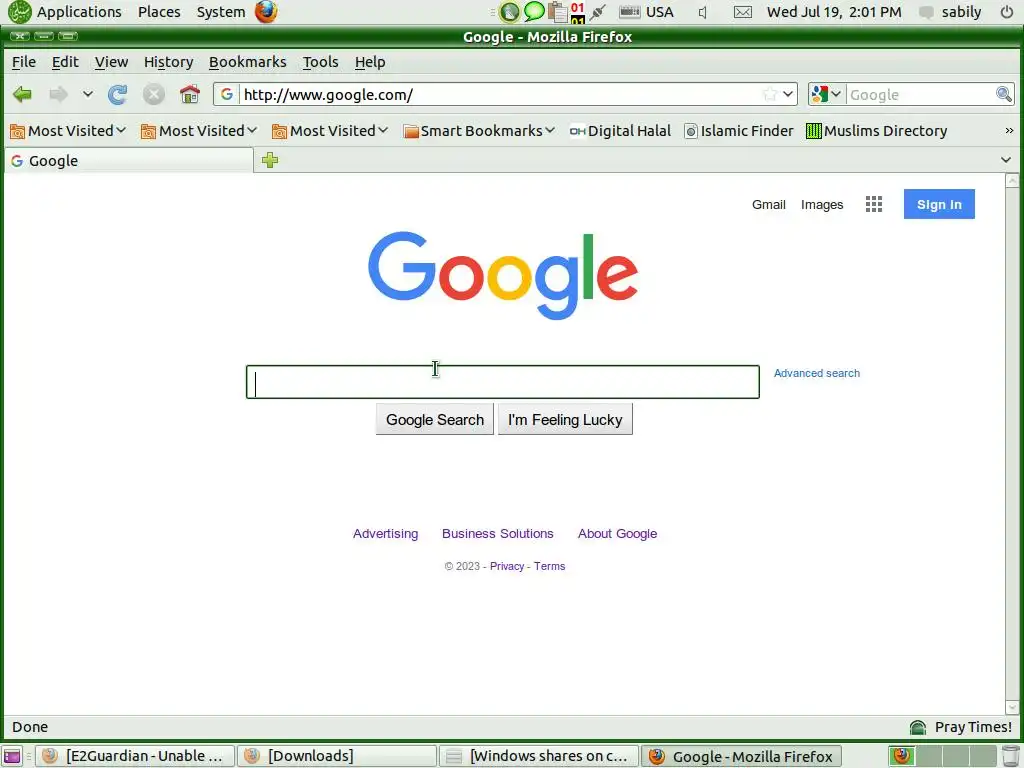Image resolution: width=1024 pixels, height=768 pixels.
Task: Click the magnifier icon in the search box
Action: (1004, 94)
